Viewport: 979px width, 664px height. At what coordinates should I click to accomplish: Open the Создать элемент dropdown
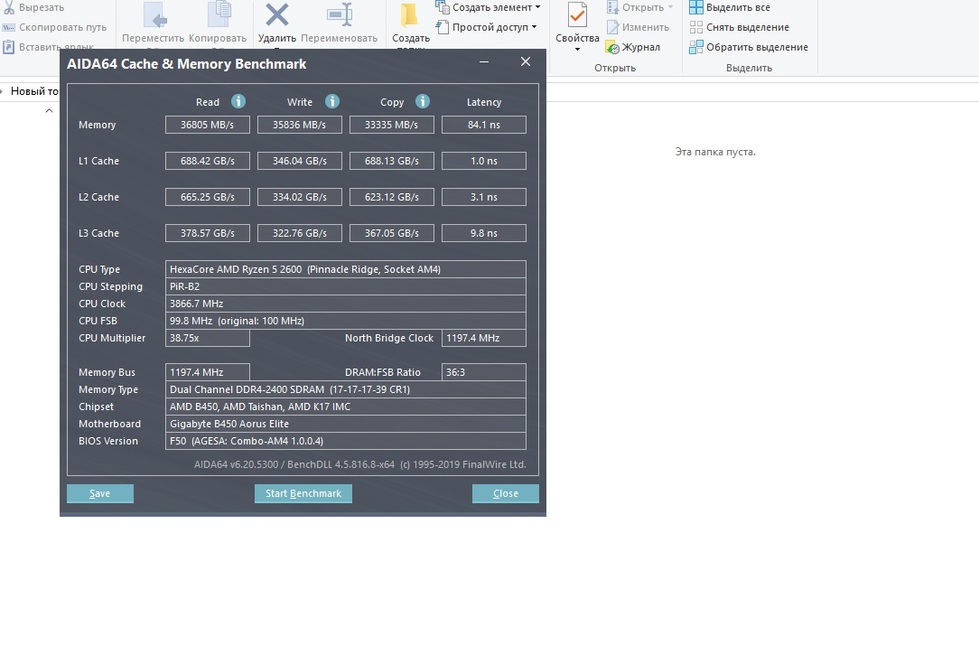[488, 7]
